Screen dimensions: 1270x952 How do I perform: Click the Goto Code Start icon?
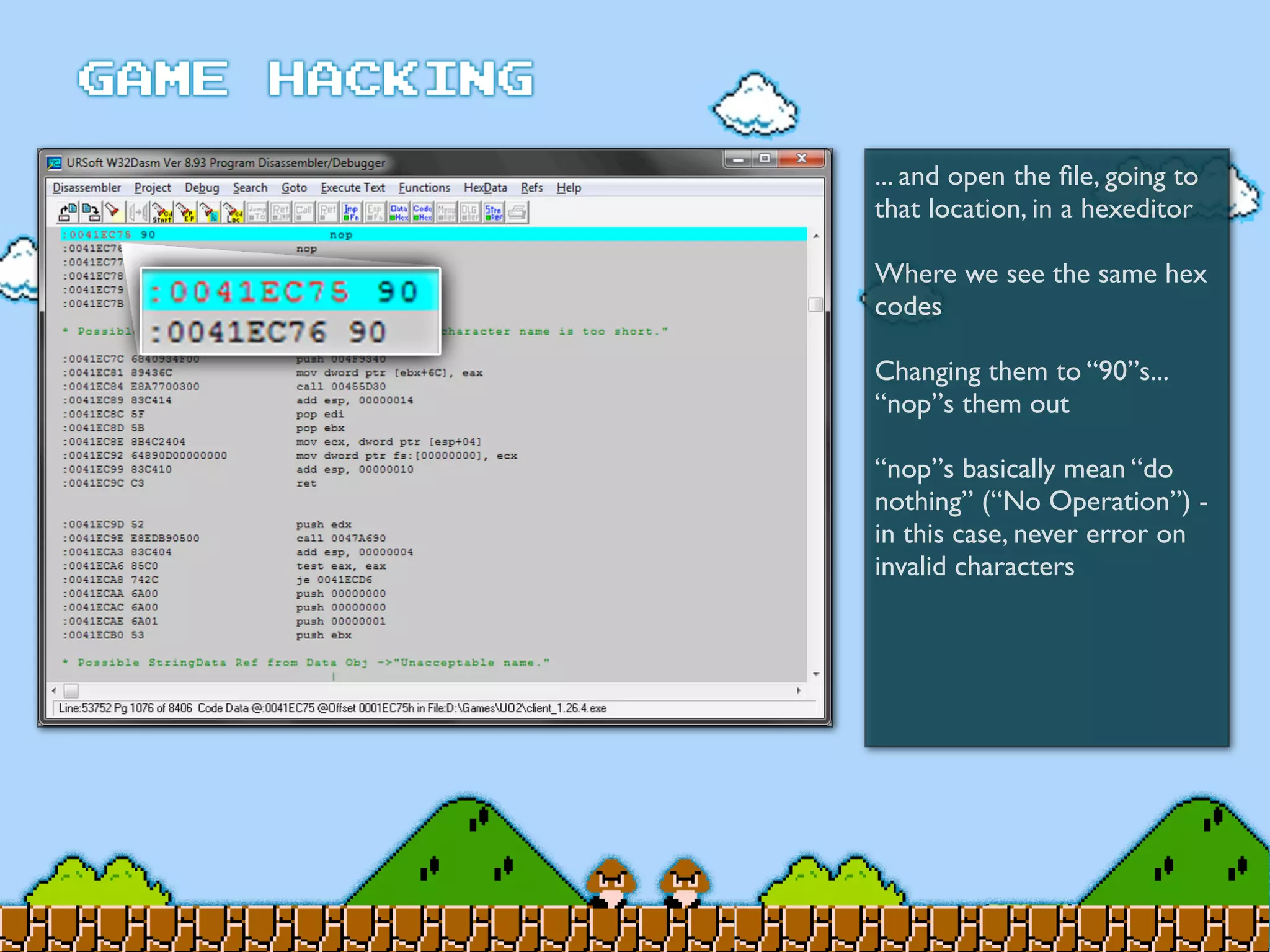coord(162,213)
